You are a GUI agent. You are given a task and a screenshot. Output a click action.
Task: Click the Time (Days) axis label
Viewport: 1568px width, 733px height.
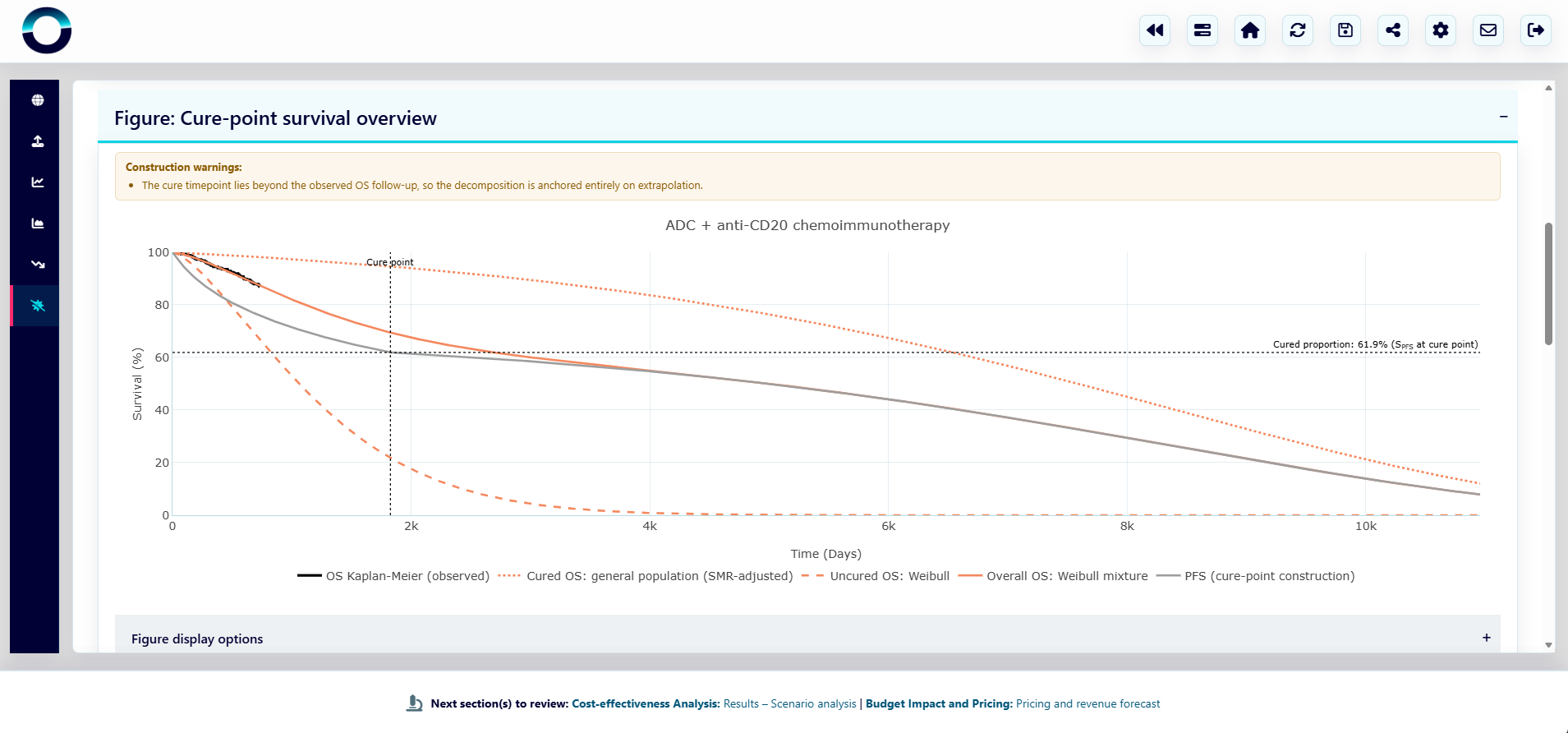826,554
